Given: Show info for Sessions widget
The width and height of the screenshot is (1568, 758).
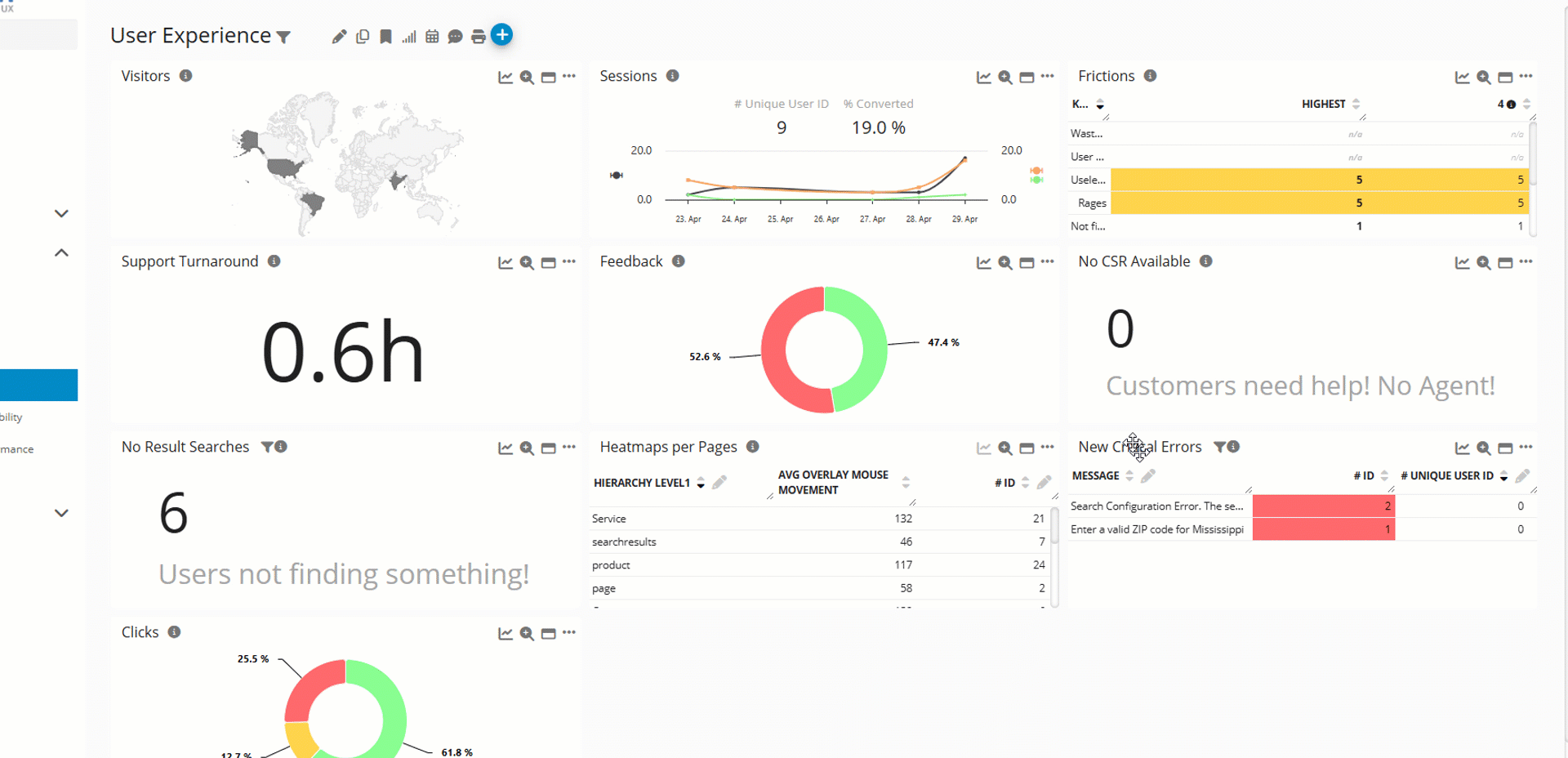Looking at the screenshot, I should pos(673,76).
